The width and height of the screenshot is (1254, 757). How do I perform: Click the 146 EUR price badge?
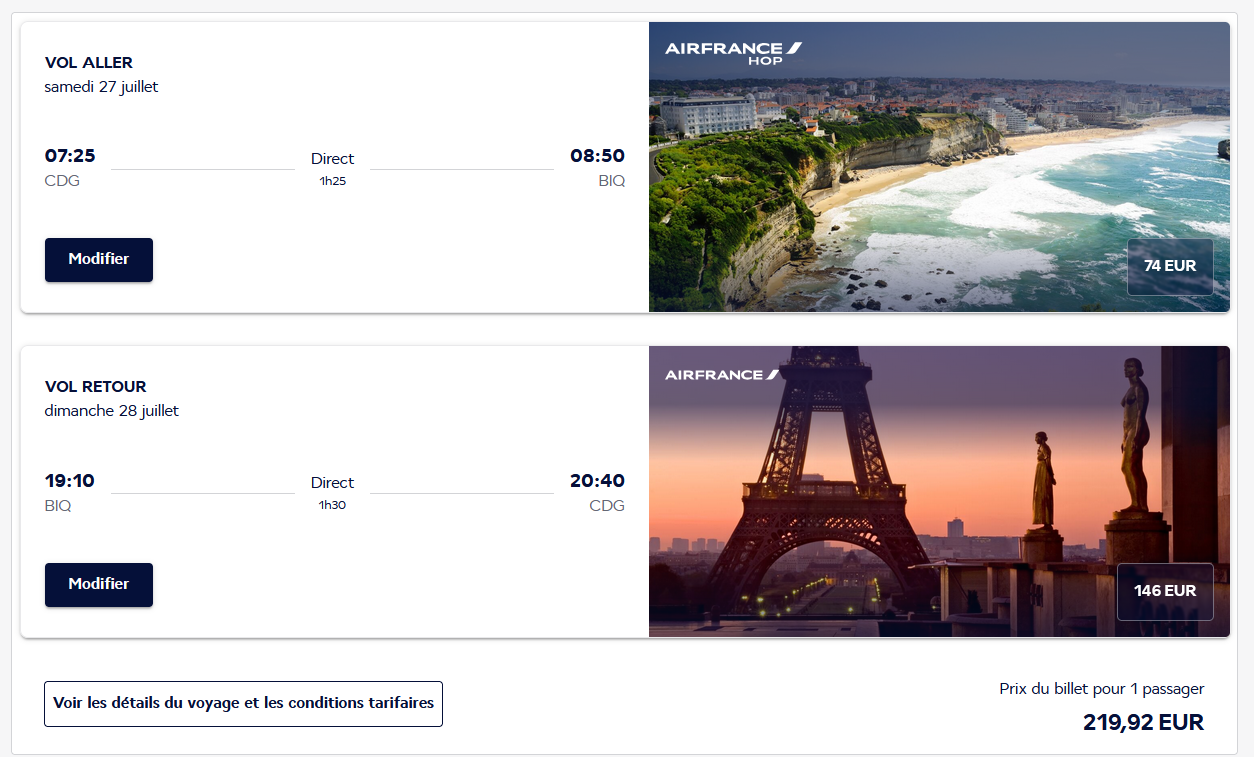[x=1165, y=591]
